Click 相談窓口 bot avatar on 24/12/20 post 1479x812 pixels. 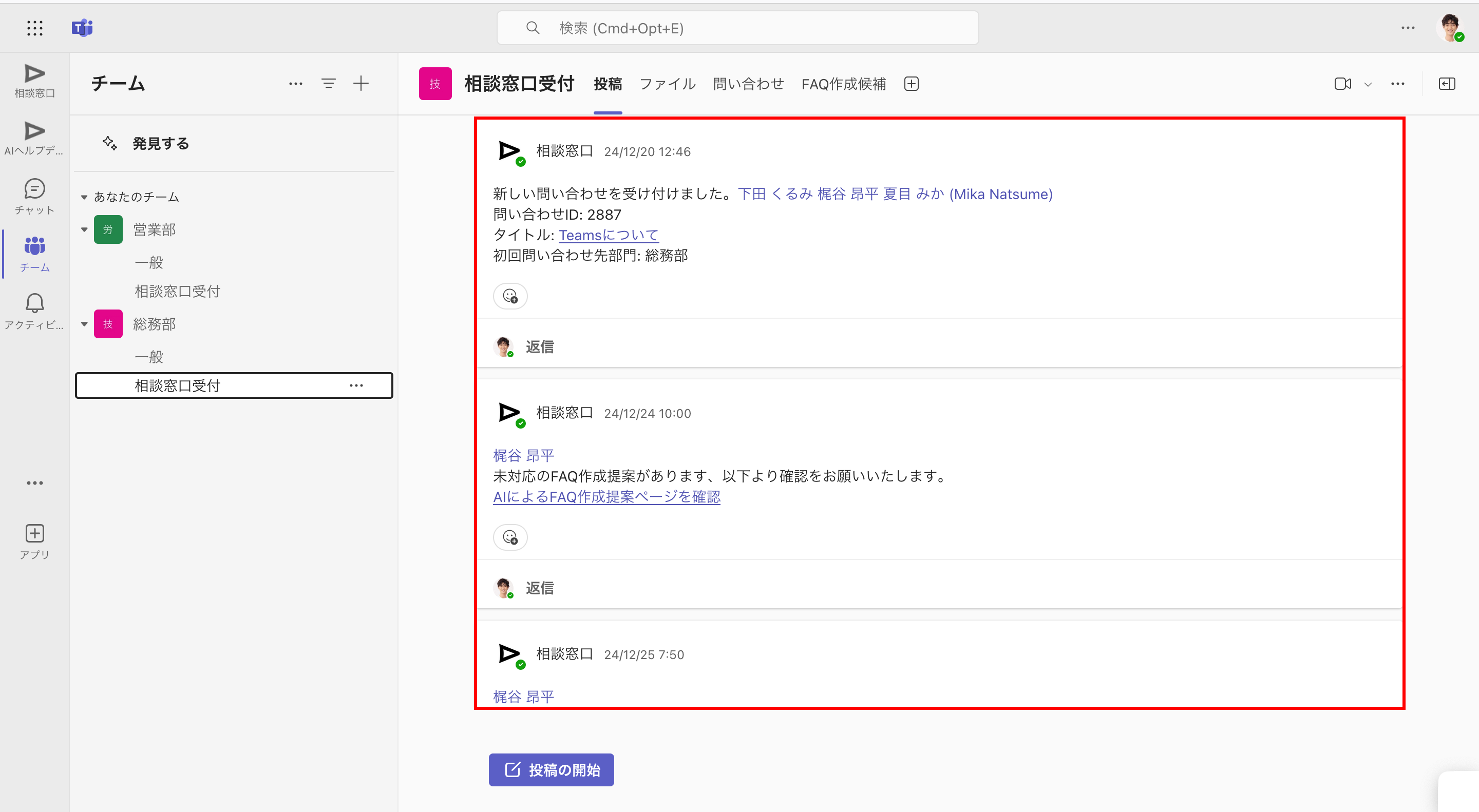pyautogui.click(x=510, y=152)
